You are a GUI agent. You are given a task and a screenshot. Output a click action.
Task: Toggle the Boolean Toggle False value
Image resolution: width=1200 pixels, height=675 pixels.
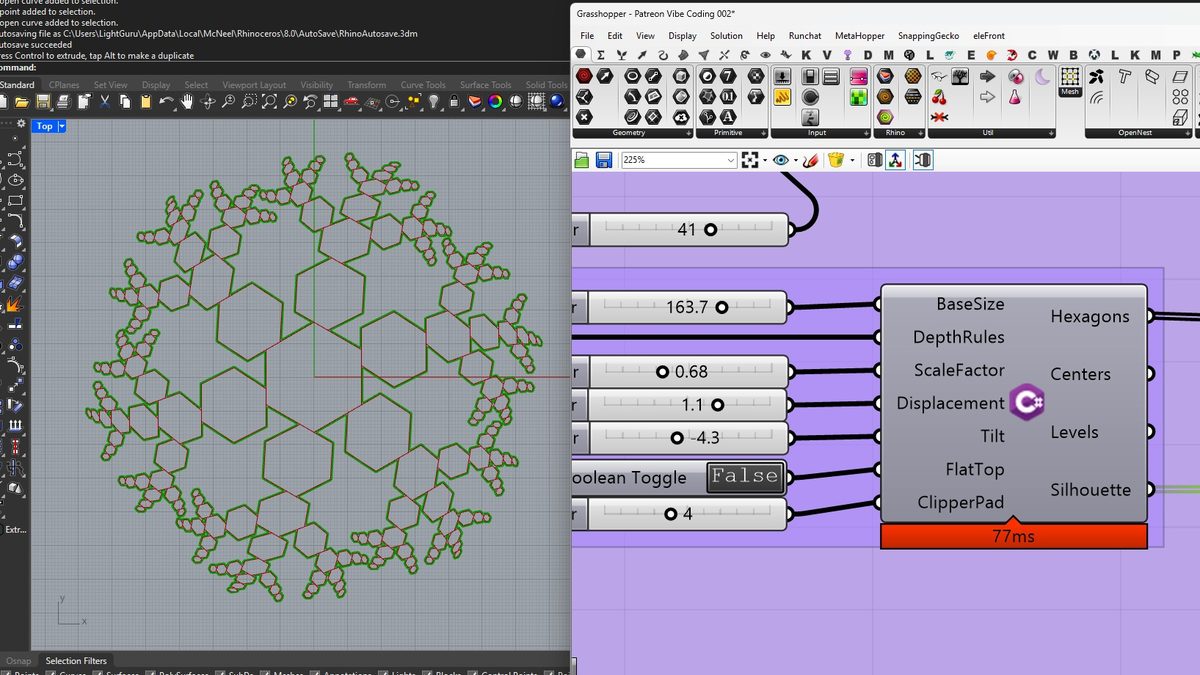(x=745, y=476)
